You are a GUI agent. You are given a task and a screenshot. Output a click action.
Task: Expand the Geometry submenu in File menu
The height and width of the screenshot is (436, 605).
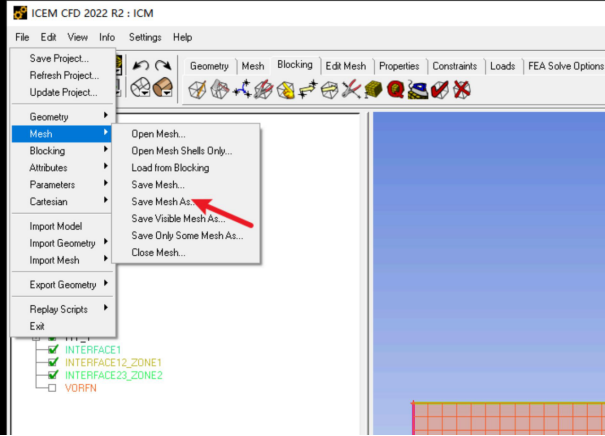click(63, 117)
